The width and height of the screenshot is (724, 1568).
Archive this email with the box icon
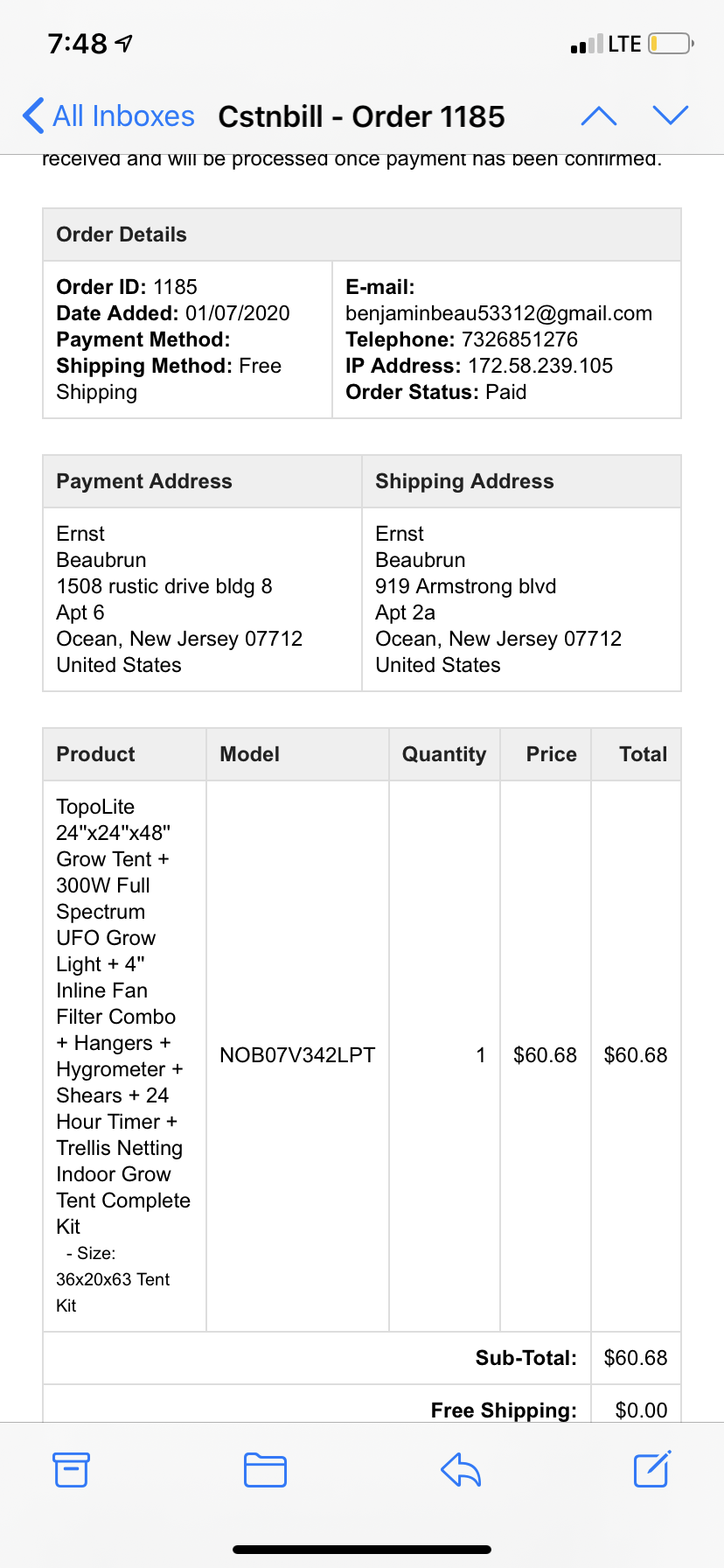71,1469
